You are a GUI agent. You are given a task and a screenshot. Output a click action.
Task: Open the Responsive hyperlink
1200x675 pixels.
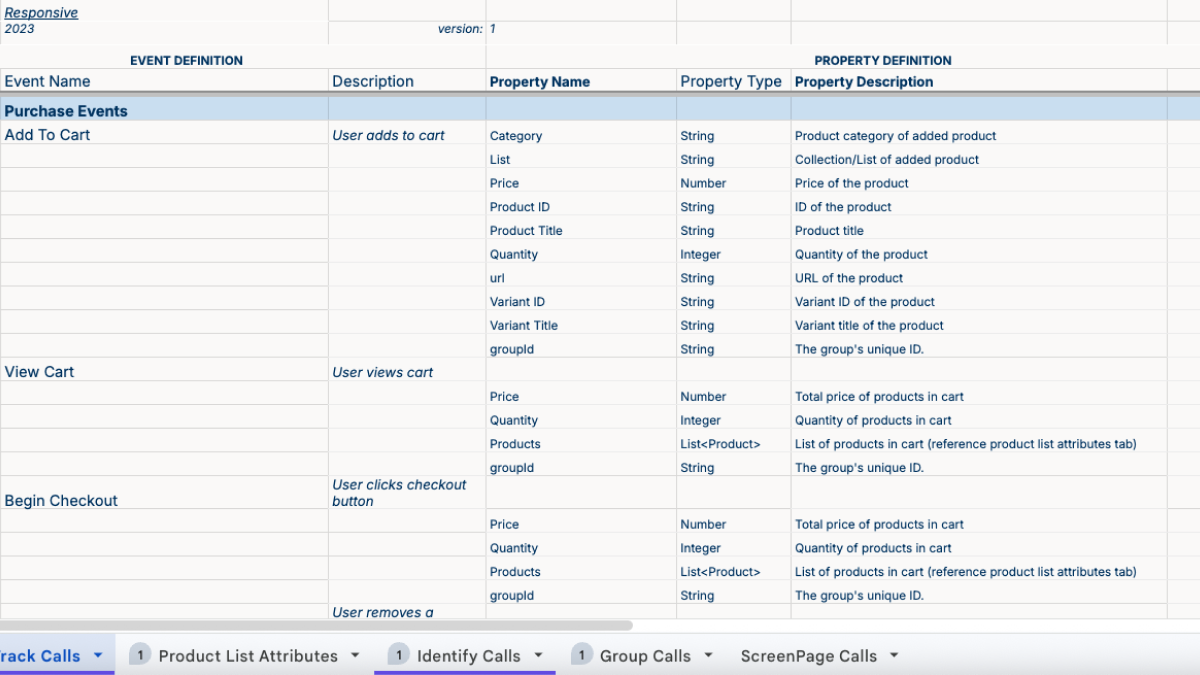click(40, 12)
